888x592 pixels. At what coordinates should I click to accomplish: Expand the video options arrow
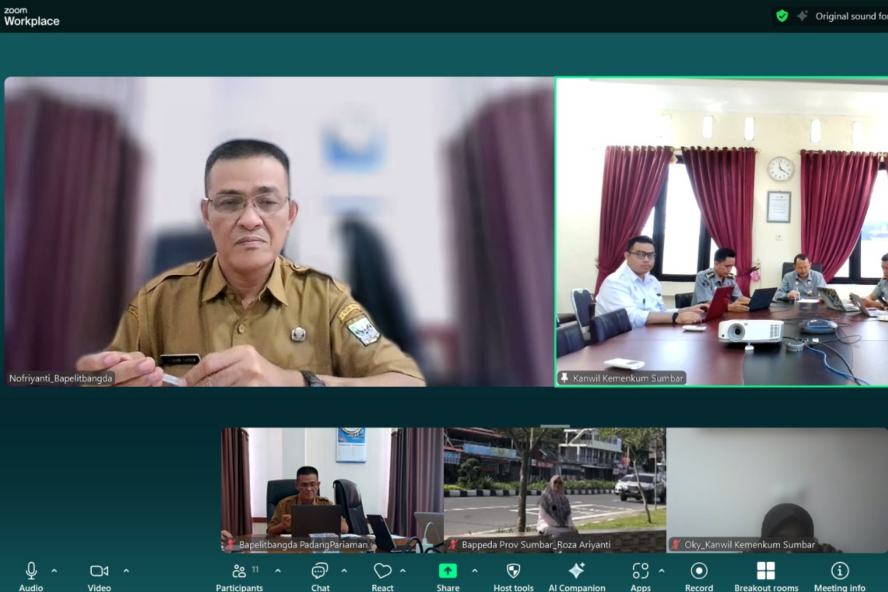click(x=126, y=571)
